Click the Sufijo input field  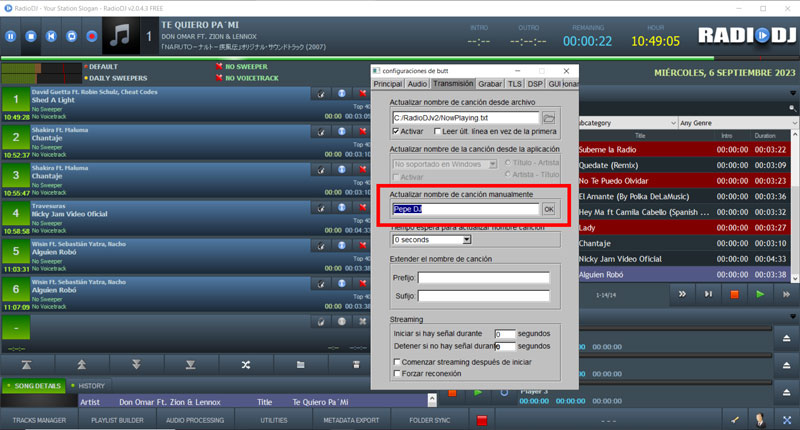[484, 296]
